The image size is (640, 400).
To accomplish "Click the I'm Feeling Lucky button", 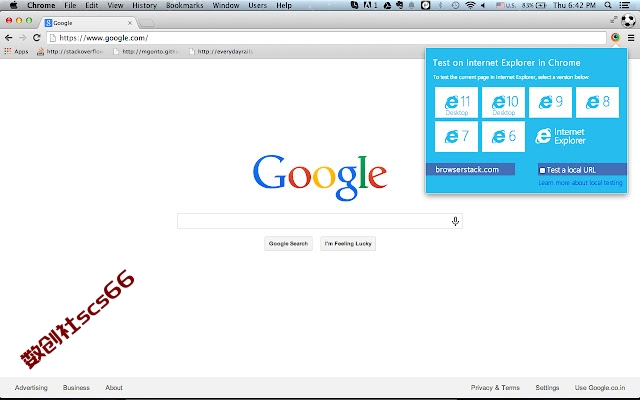I will coord(348,244).
